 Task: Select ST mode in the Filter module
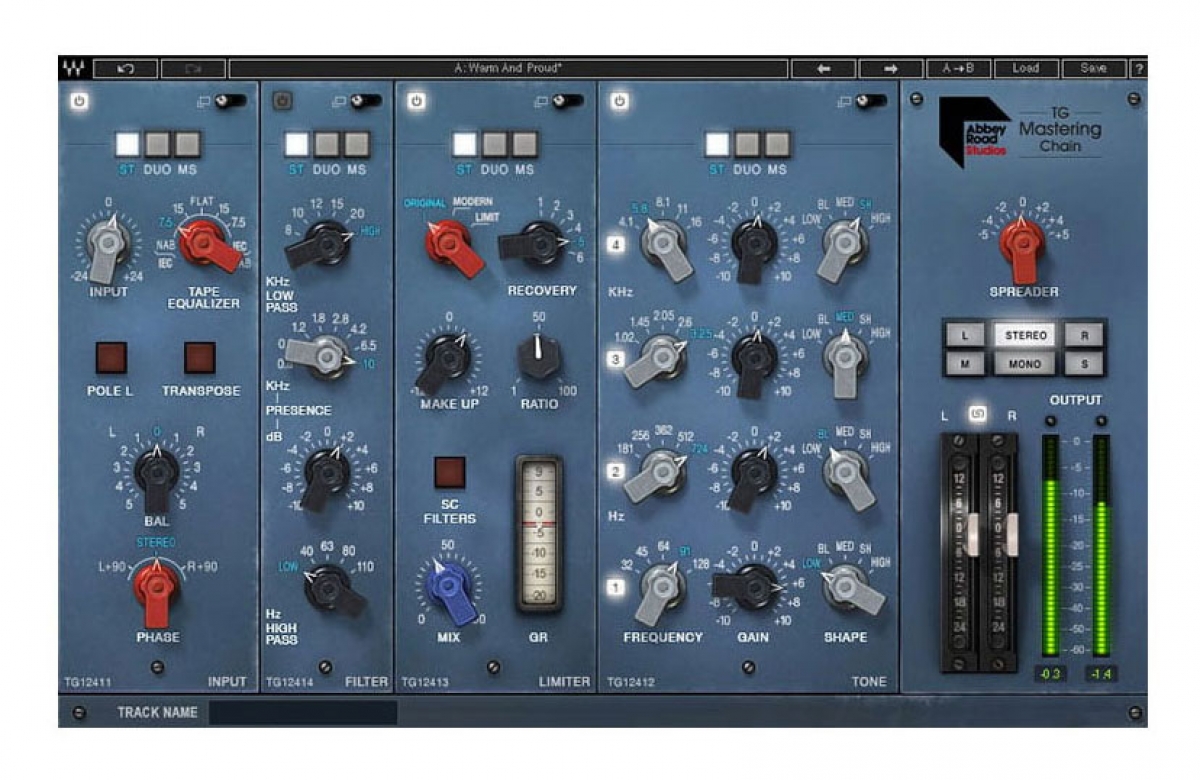point(297,144)
